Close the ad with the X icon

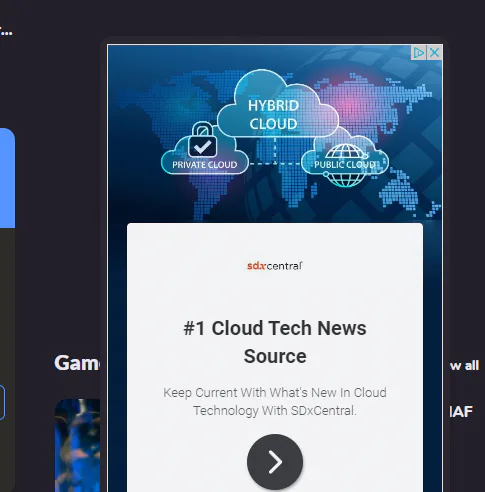pyautogui.click(x=435, y=53)
